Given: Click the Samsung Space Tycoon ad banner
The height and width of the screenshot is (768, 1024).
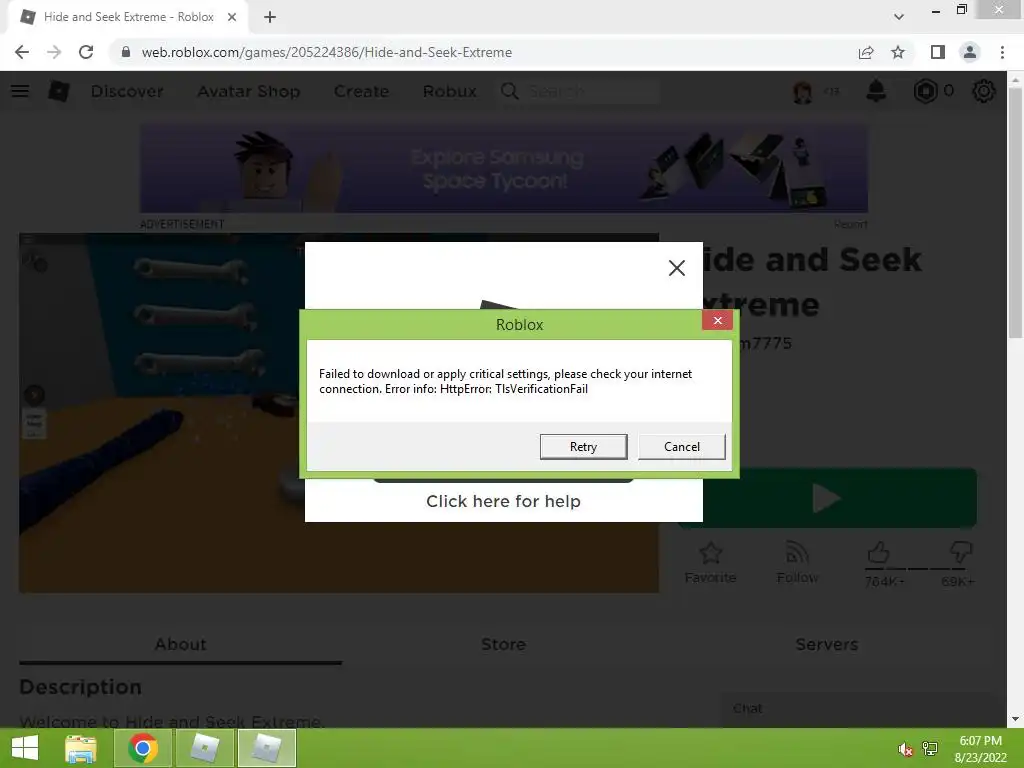Looking at the screenshot, I should [504, 169].
